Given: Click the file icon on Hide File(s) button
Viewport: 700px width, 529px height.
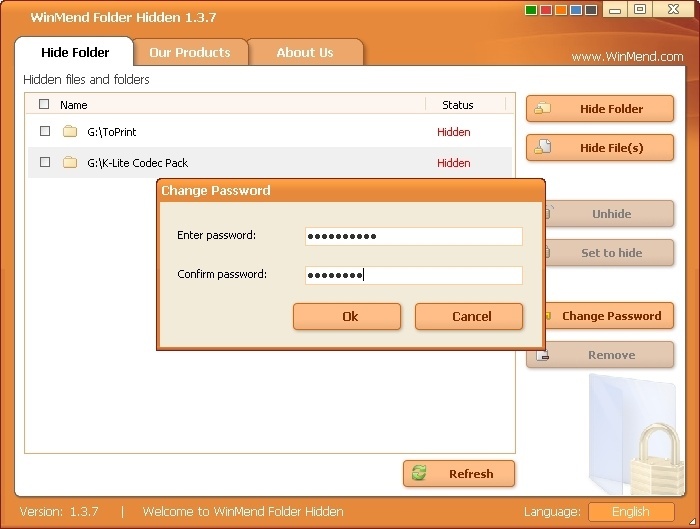Looking at the screenshot, I should click(543, 146).
